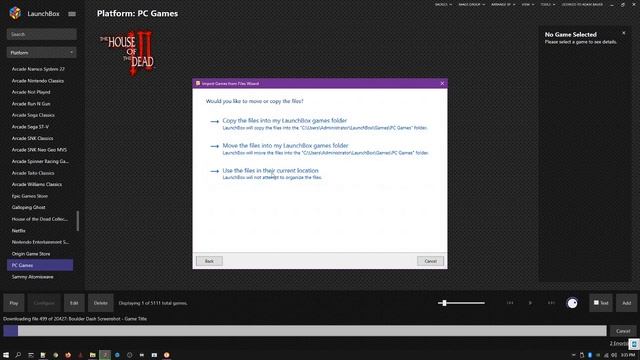
Task: Select House of the Dead Collection platform
Action: (40, 219)
